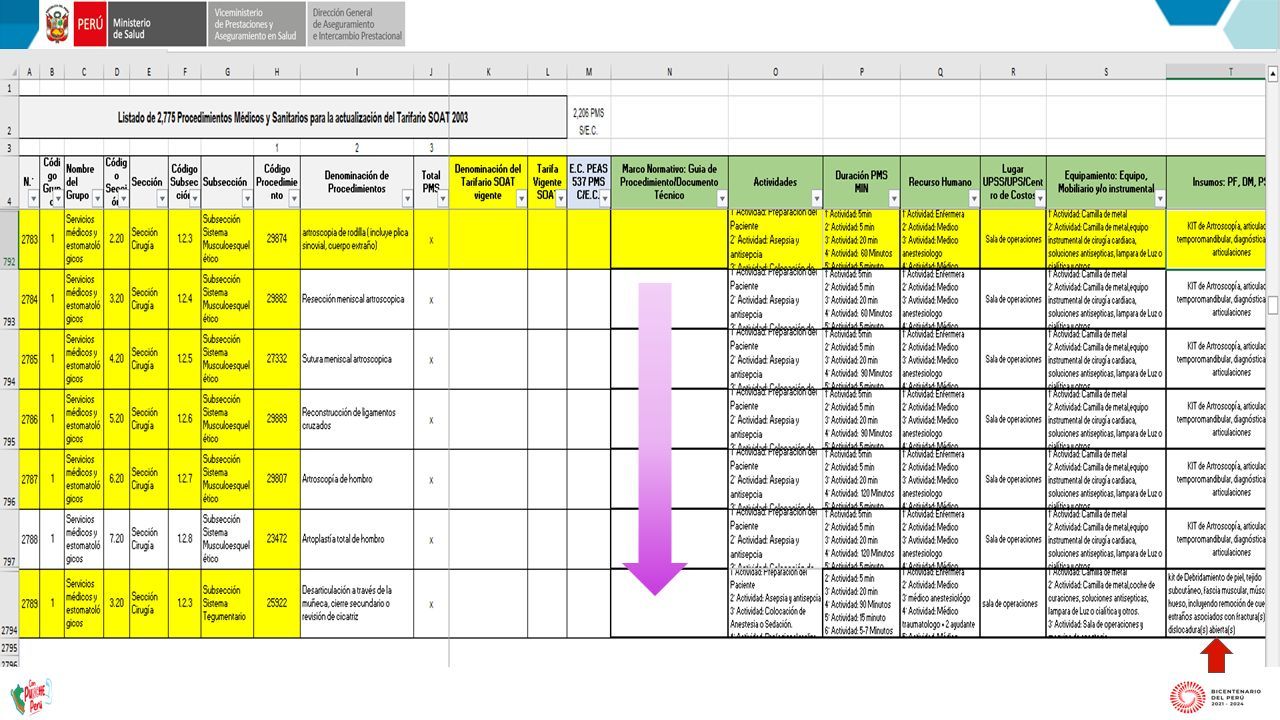Viewport: 1280px width, 720px height.
Task: Open the Actividades column filter dropdown
Action: click(x=816, y=199)
